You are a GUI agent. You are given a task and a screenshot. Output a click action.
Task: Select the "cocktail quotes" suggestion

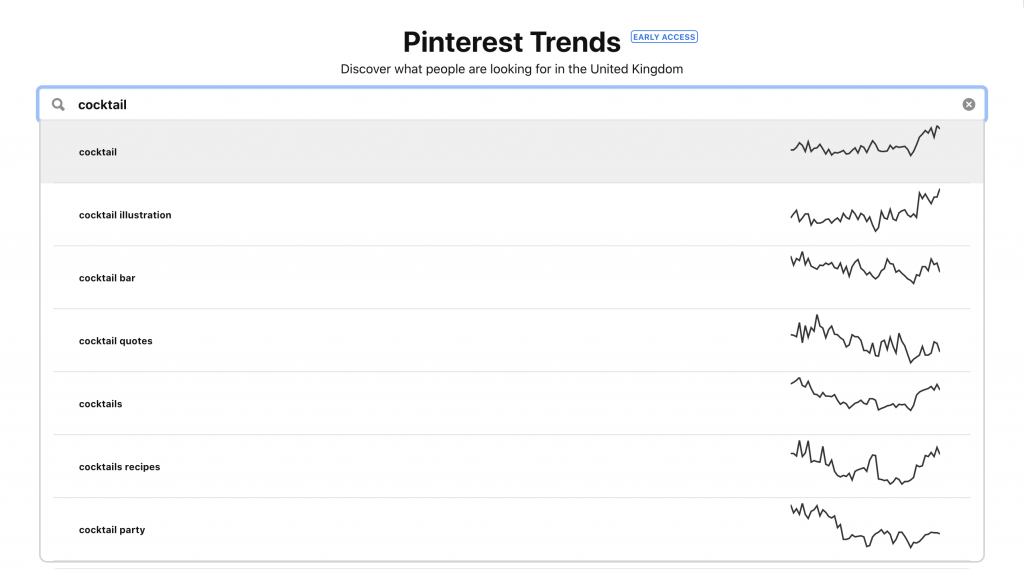(511, 340)
